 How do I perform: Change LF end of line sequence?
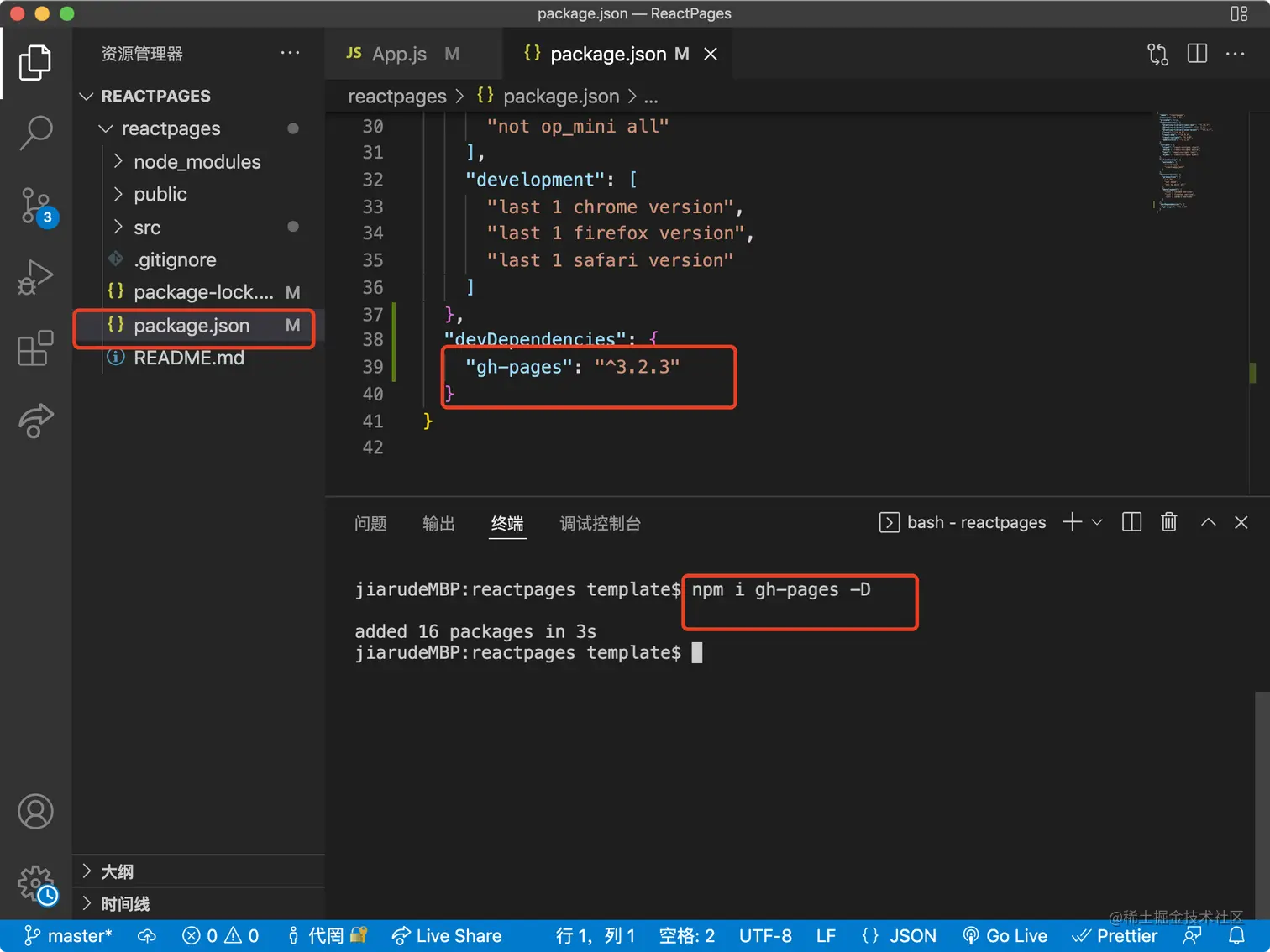tap(826, 935)
